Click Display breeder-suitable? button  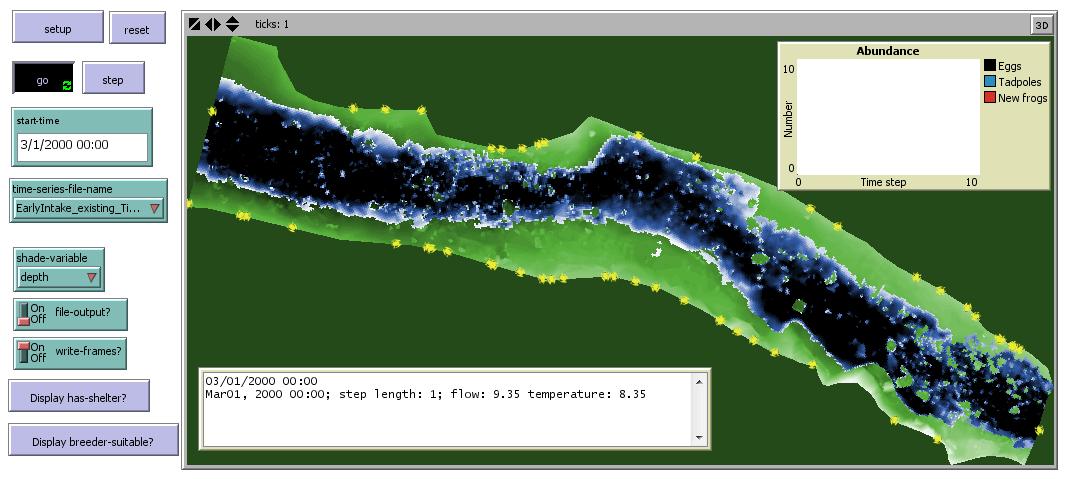pyautogui.click(x=93, y=440)
